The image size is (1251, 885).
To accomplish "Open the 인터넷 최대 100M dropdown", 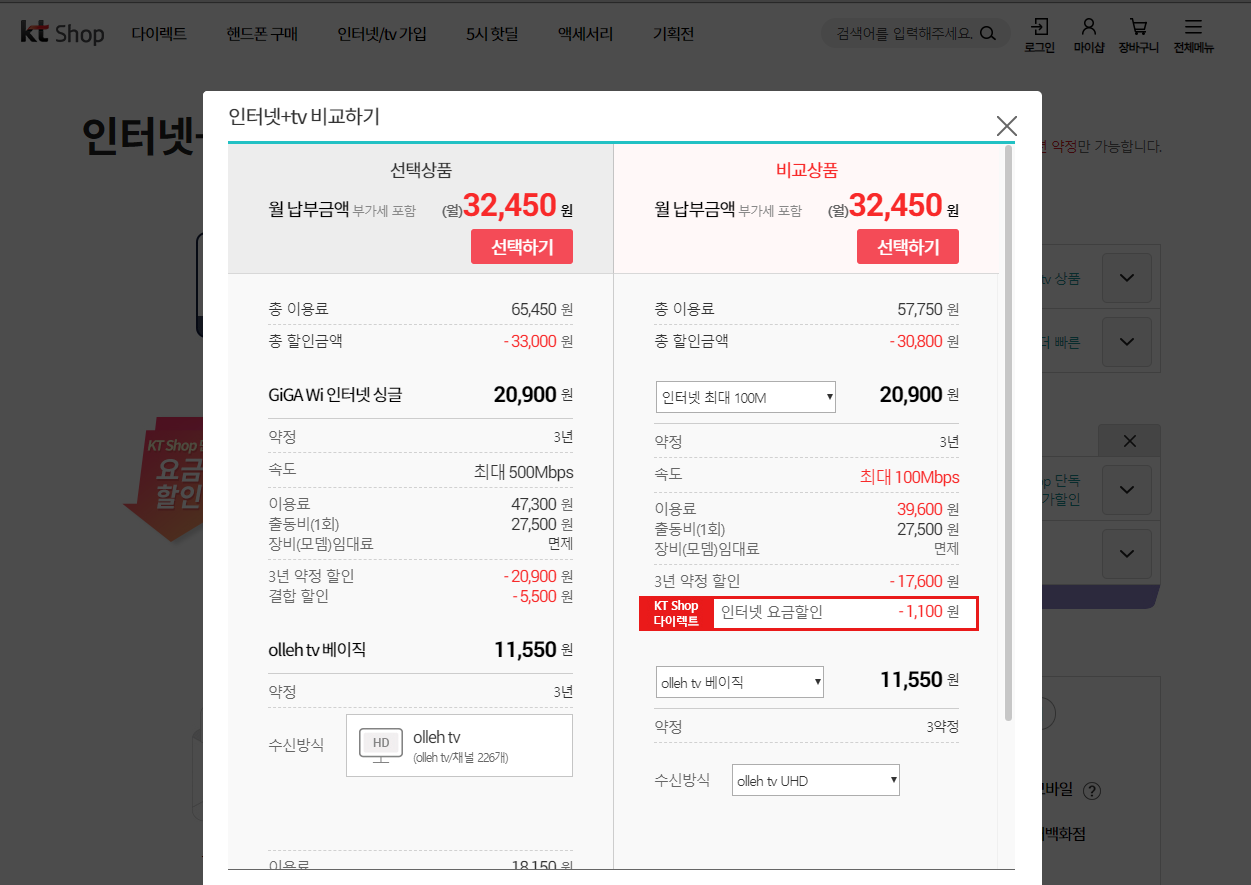I will click(x=746, y=397).
